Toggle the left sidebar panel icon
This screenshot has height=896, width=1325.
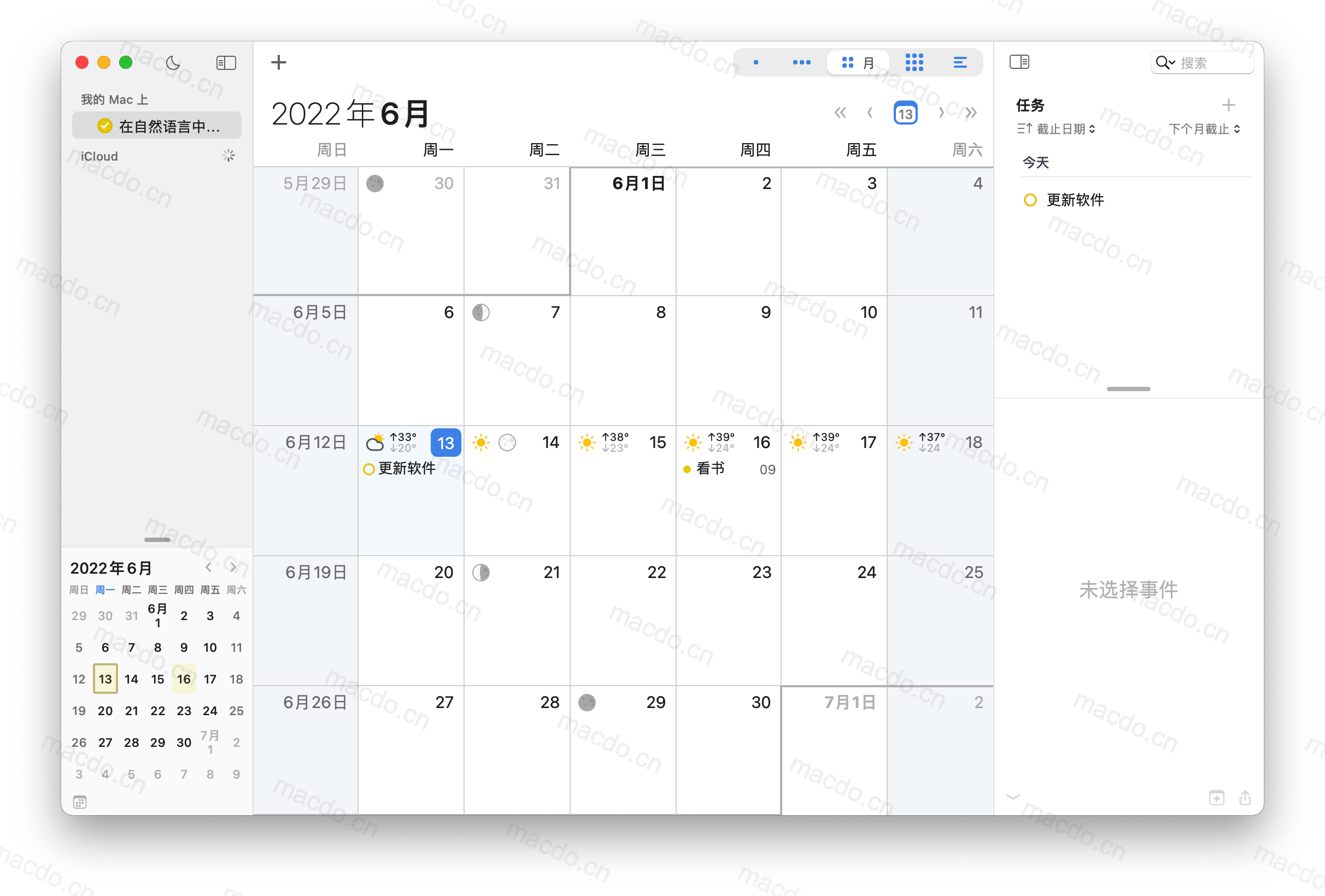pos(226,63)
